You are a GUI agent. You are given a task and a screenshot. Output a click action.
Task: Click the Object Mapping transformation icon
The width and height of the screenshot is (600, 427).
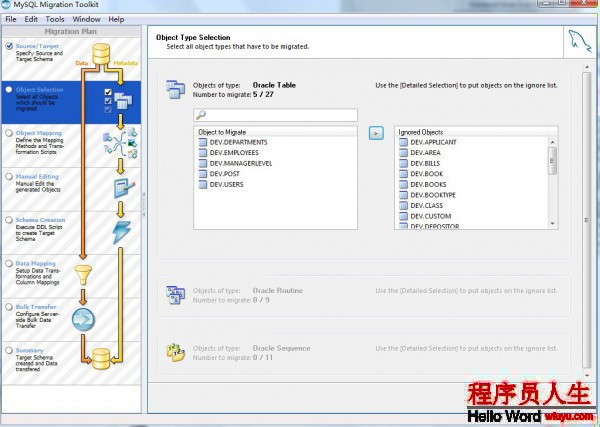pyautogui.click(x=120, y=143)
